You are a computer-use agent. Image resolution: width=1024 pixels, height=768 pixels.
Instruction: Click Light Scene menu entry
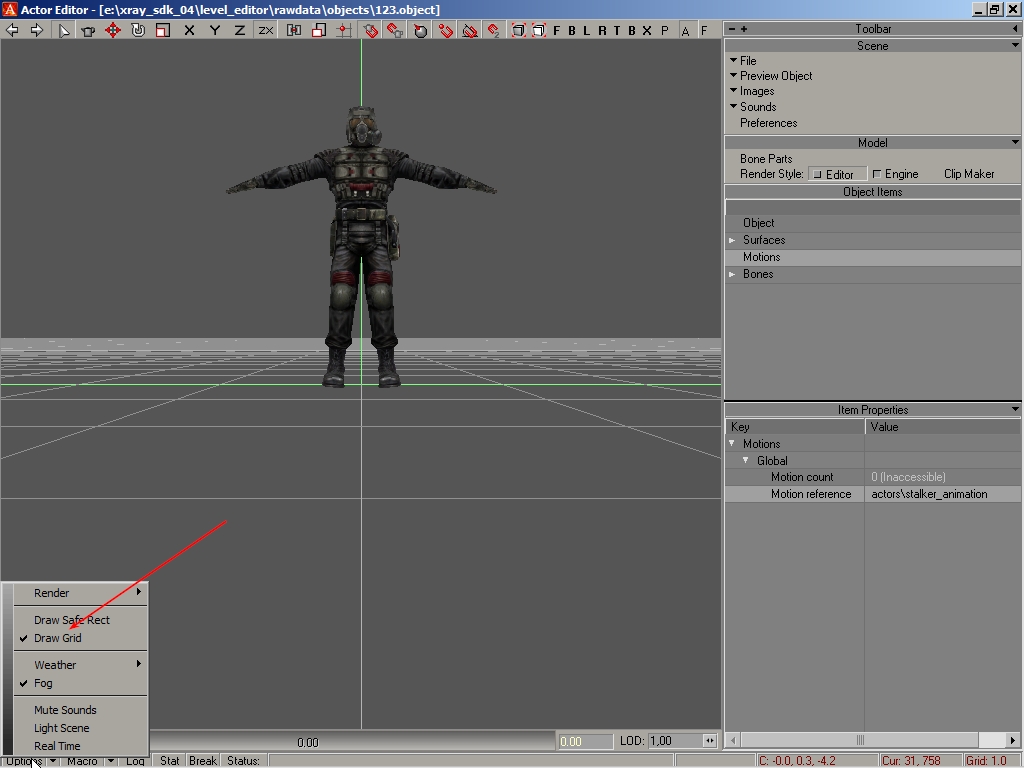(81, 728)
